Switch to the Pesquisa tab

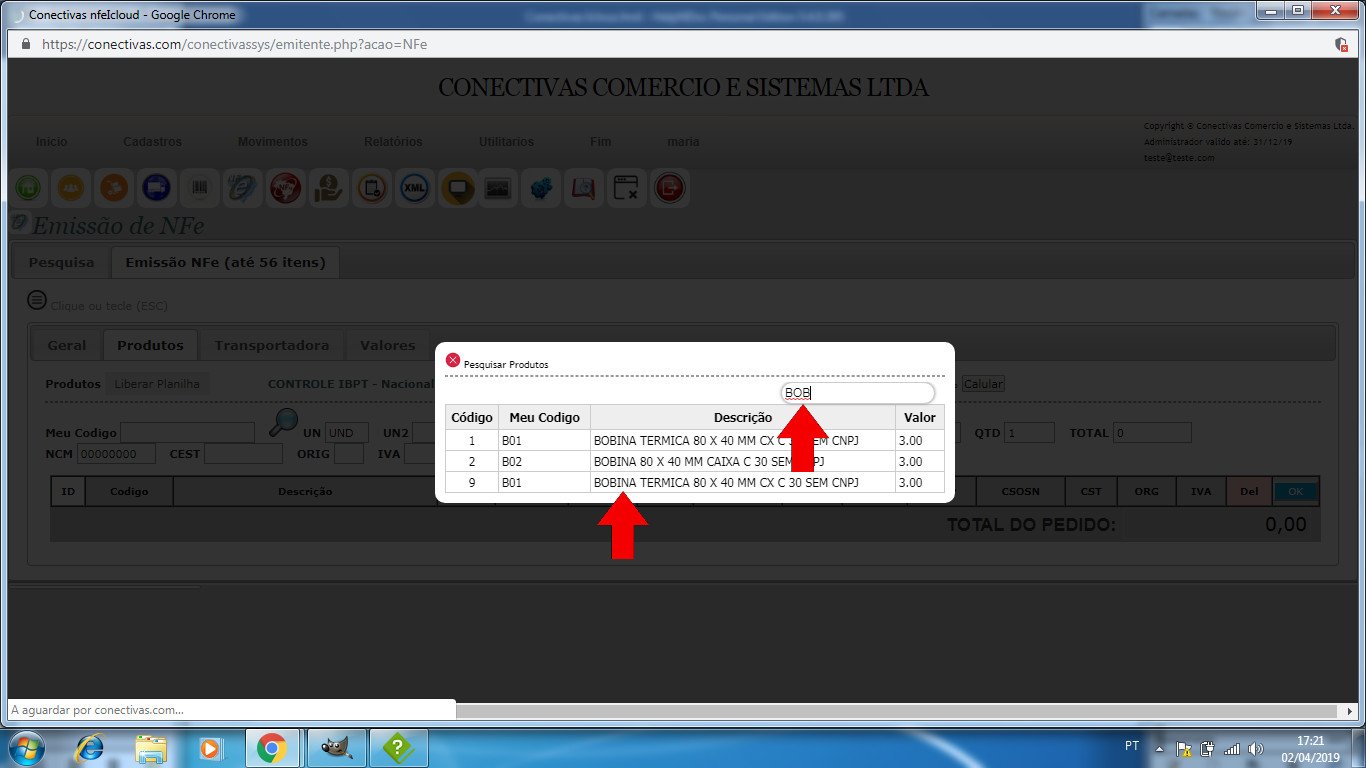(61, 262)
